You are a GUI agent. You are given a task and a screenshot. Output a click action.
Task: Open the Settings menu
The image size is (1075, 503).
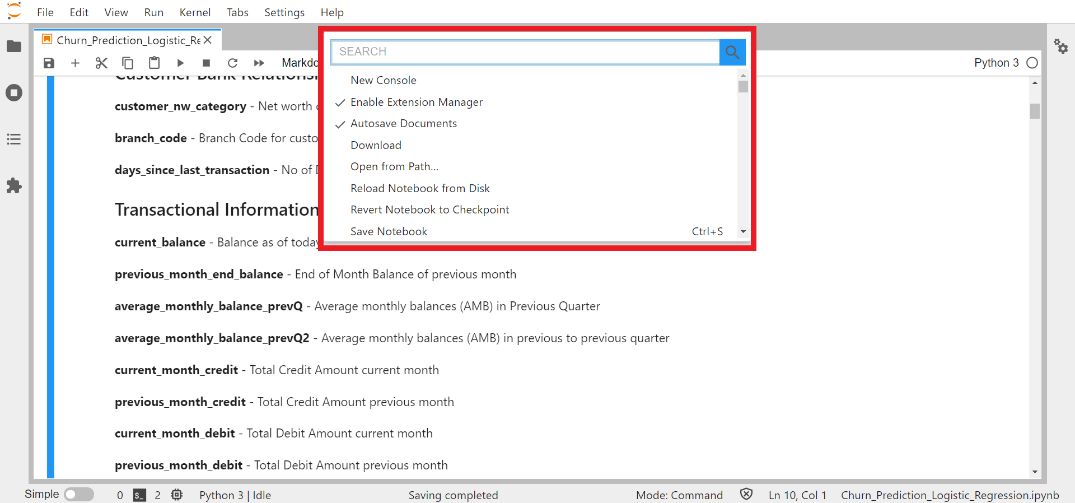coord(284,12)
